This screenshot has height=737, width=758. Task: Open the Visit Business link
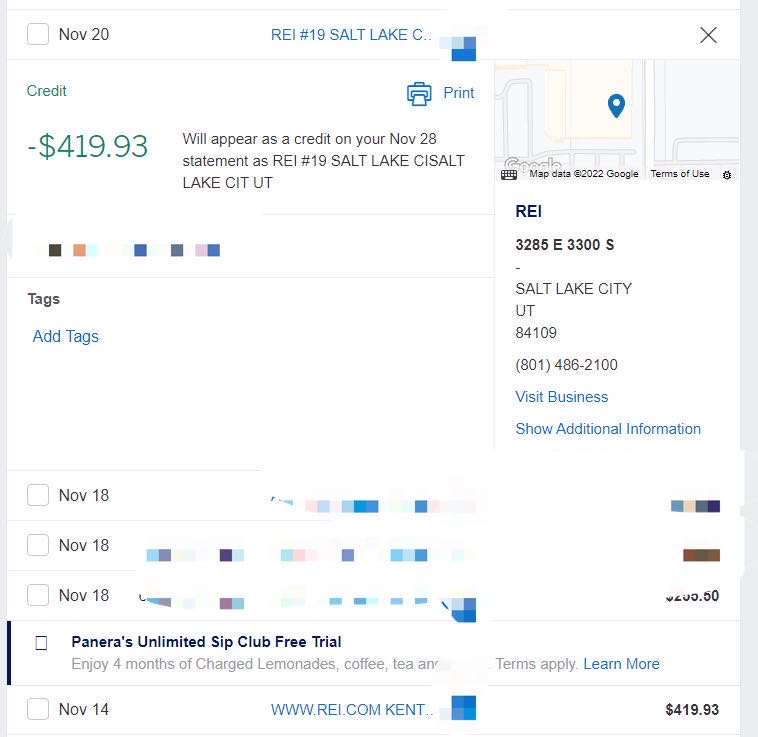[561, 397]
